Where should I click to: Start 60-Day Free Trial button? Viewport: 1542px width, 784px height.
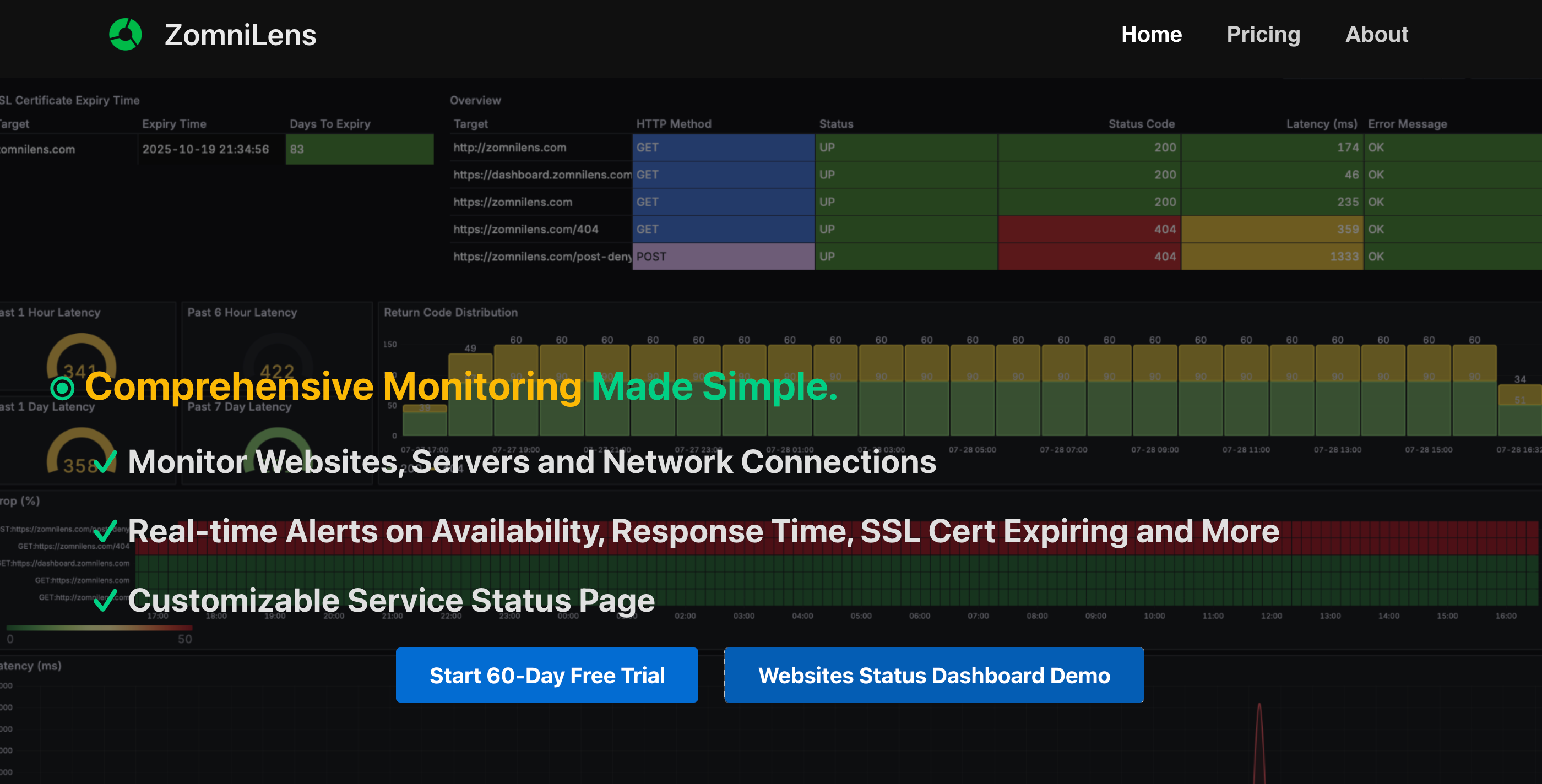coord(546,675)
